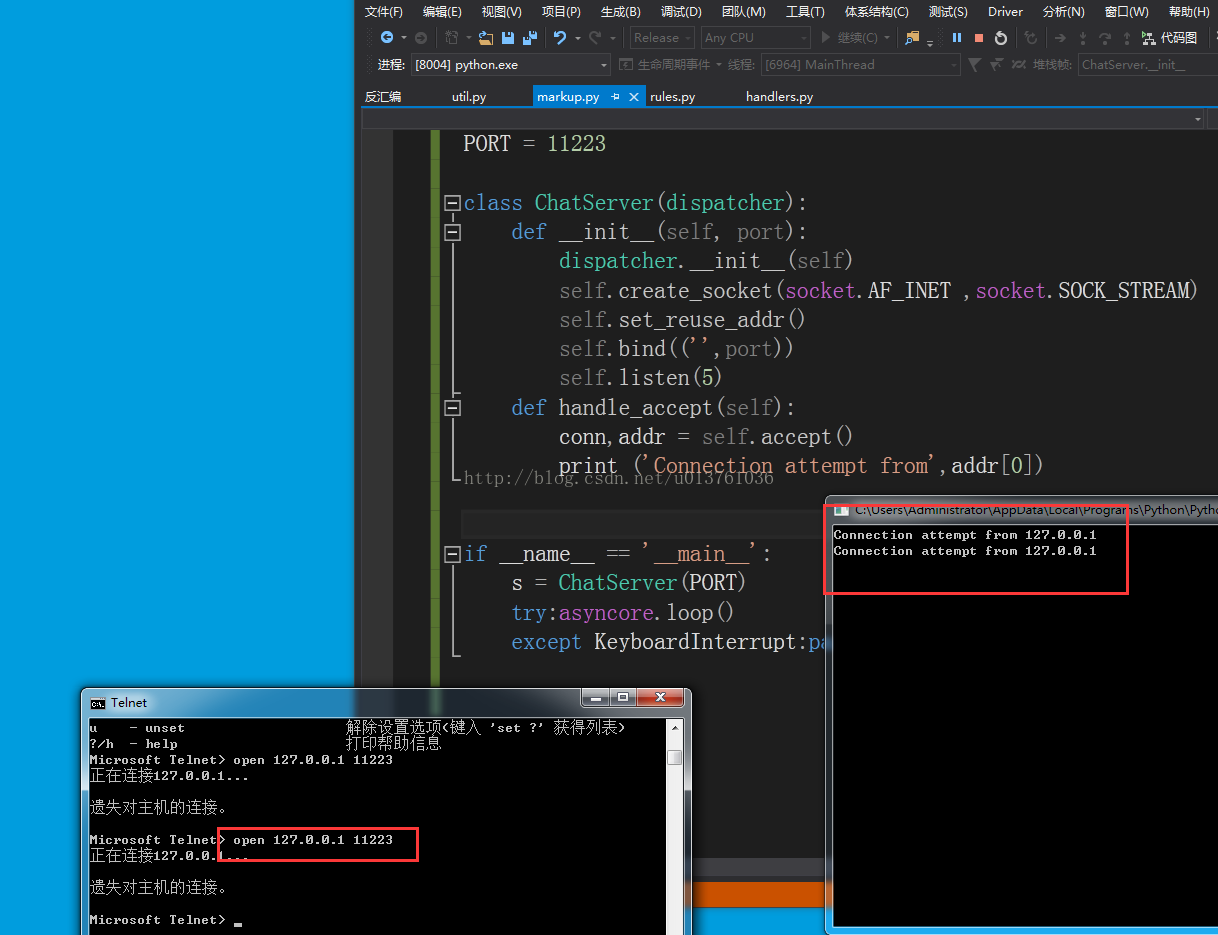Open the 分析(N) Analyze menu

[1063, 12]
